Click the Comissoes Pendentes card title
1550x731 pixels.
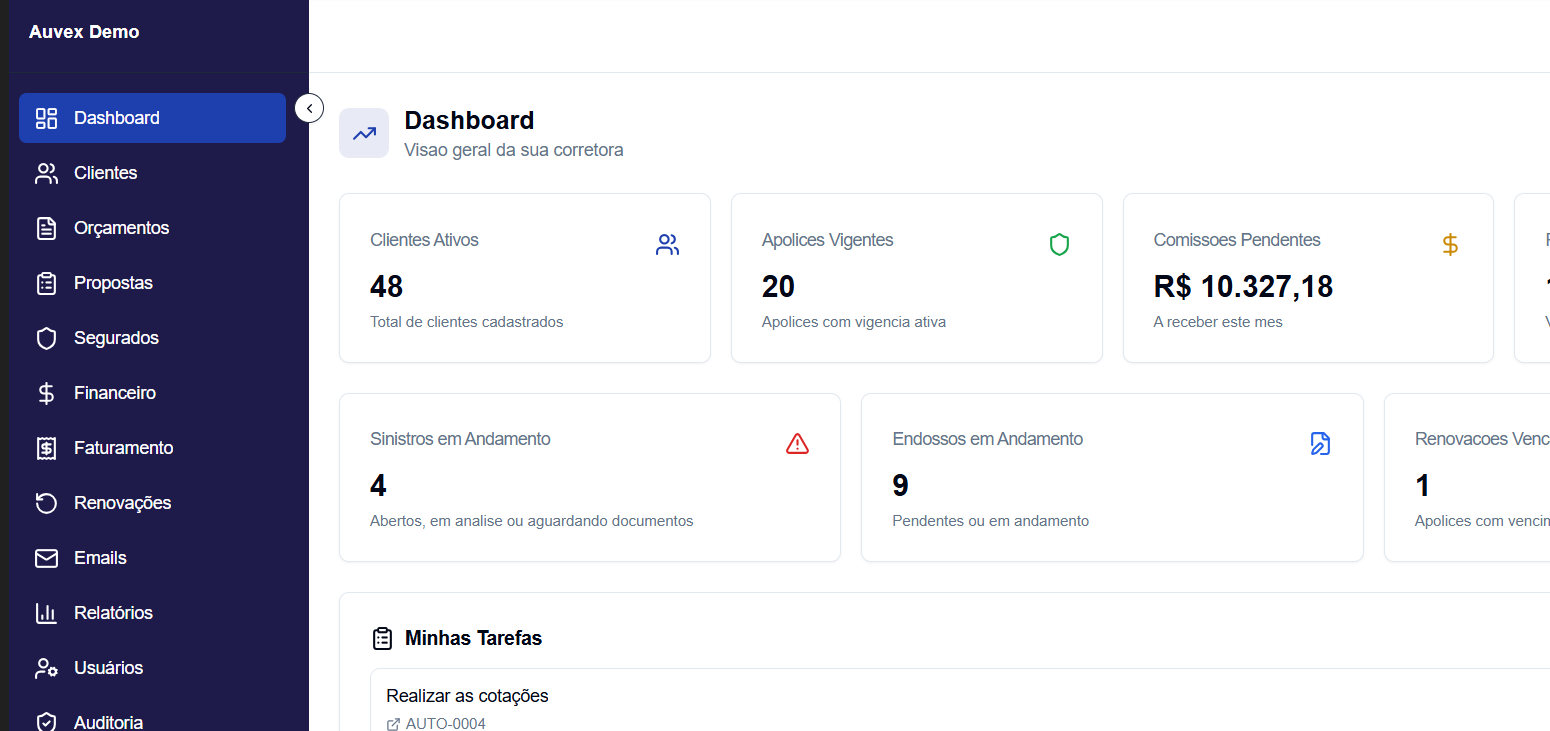[x=1237, y=240]
